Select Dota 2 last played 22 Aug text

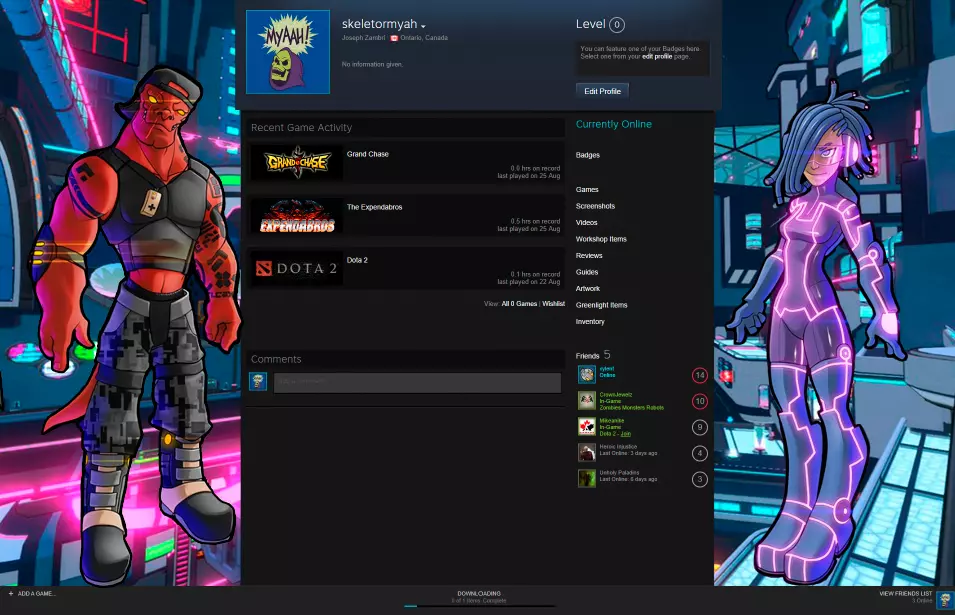529,282
